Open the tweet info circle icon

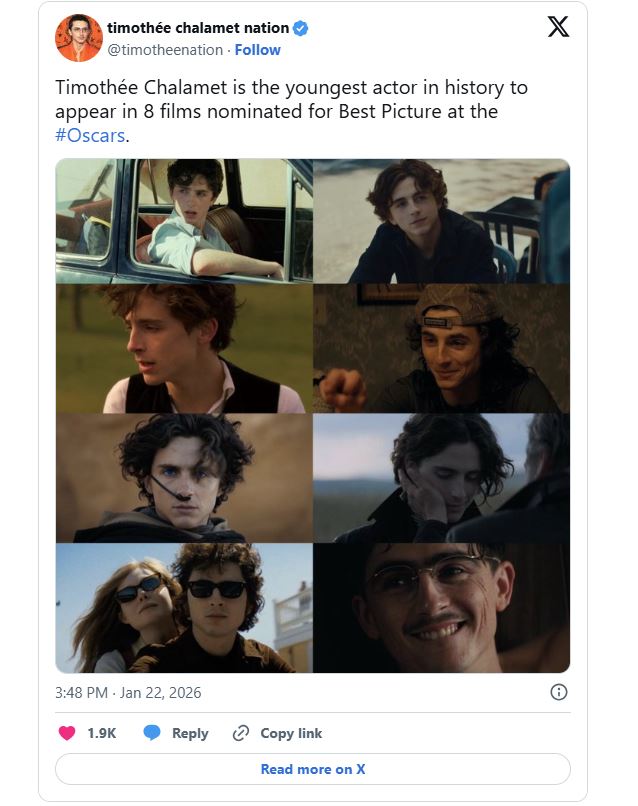pos(559,692)
